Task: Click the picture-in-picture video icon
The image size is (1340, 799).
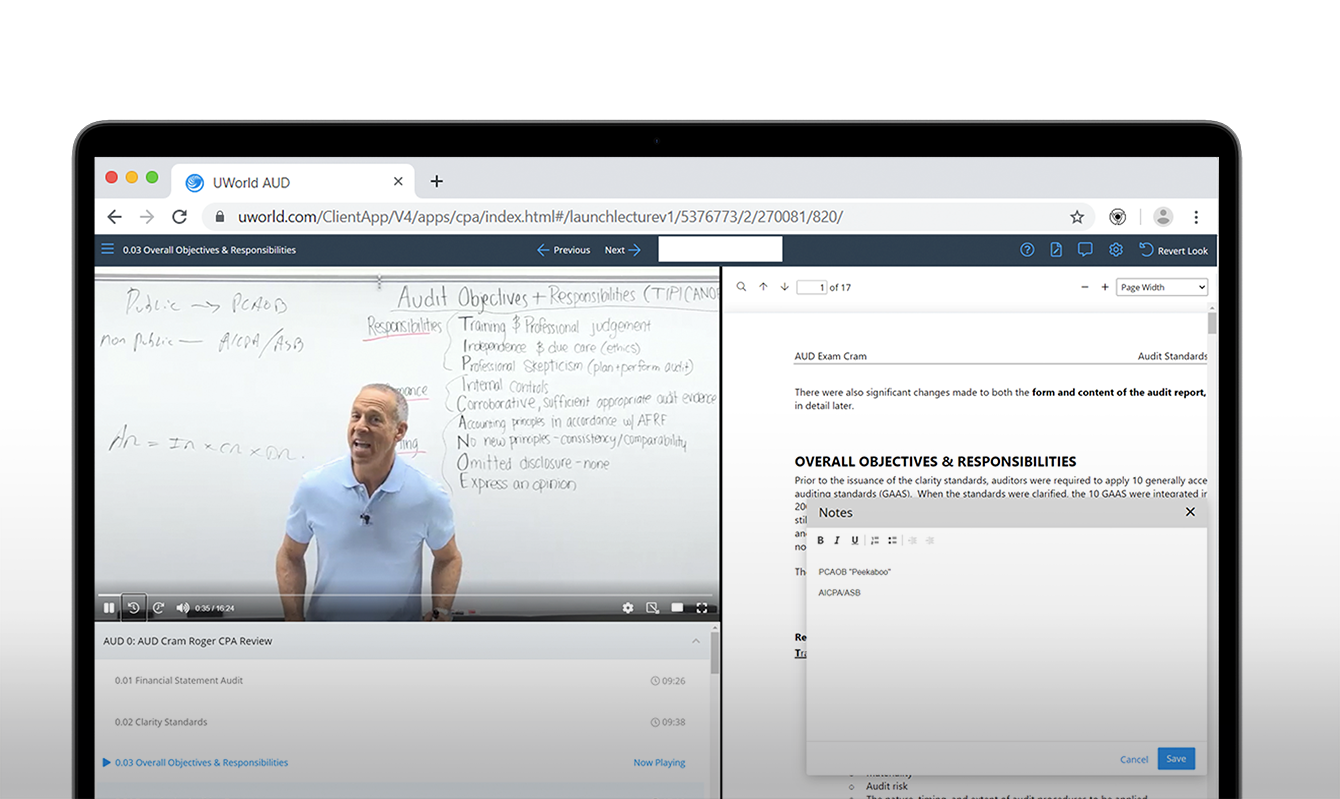Action: (x=652, y=608)
